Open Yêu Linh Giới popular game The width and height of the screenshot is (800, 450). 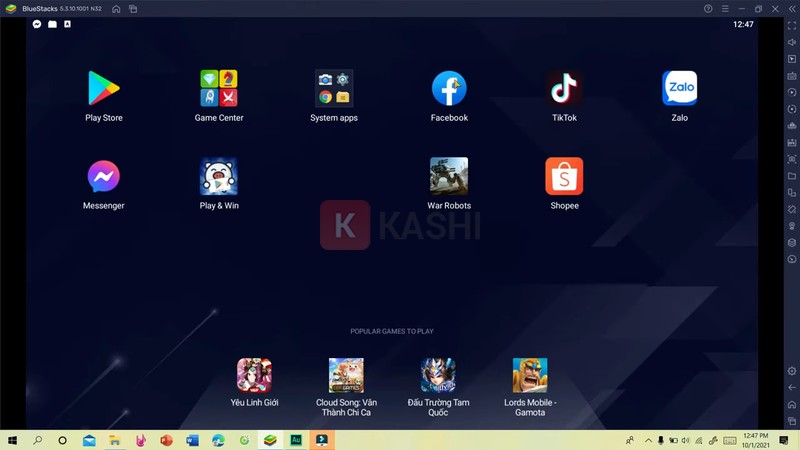[x=254, y=375]
